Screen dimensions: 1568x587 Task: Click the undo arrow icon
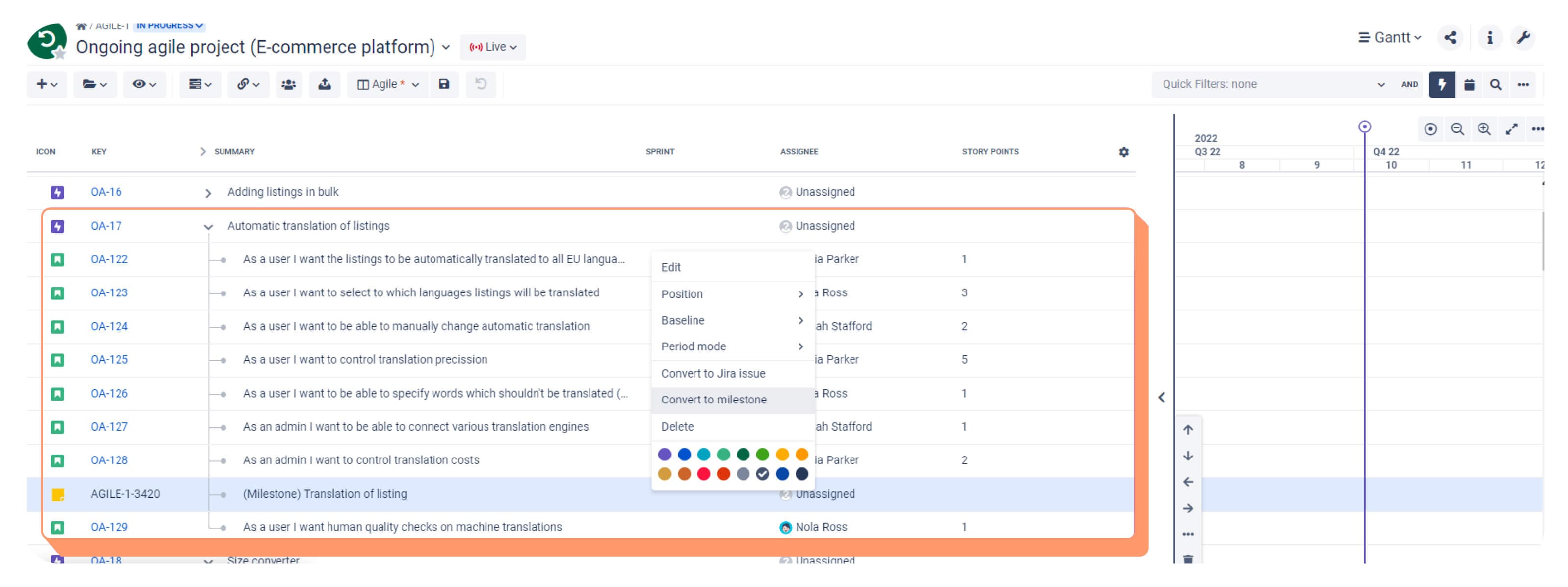(481, 85)
